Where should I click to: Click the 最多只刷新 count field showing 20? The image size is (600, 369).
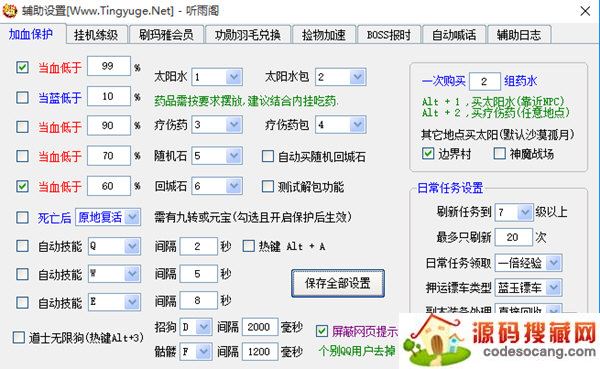(x=514, y=237)
